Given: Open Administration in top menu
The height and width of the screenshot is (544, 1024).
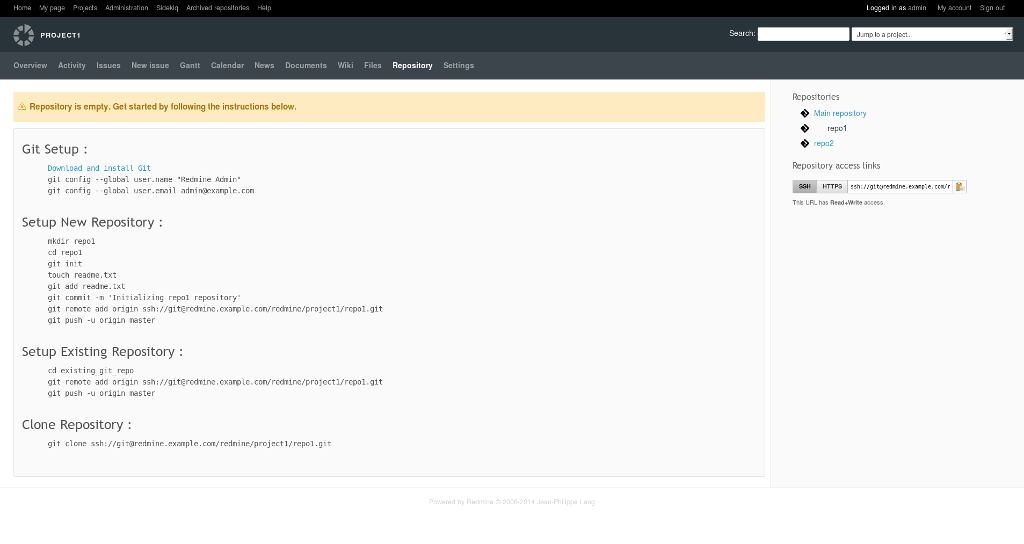Looking at the screenshot, I should tap(127, 8).
